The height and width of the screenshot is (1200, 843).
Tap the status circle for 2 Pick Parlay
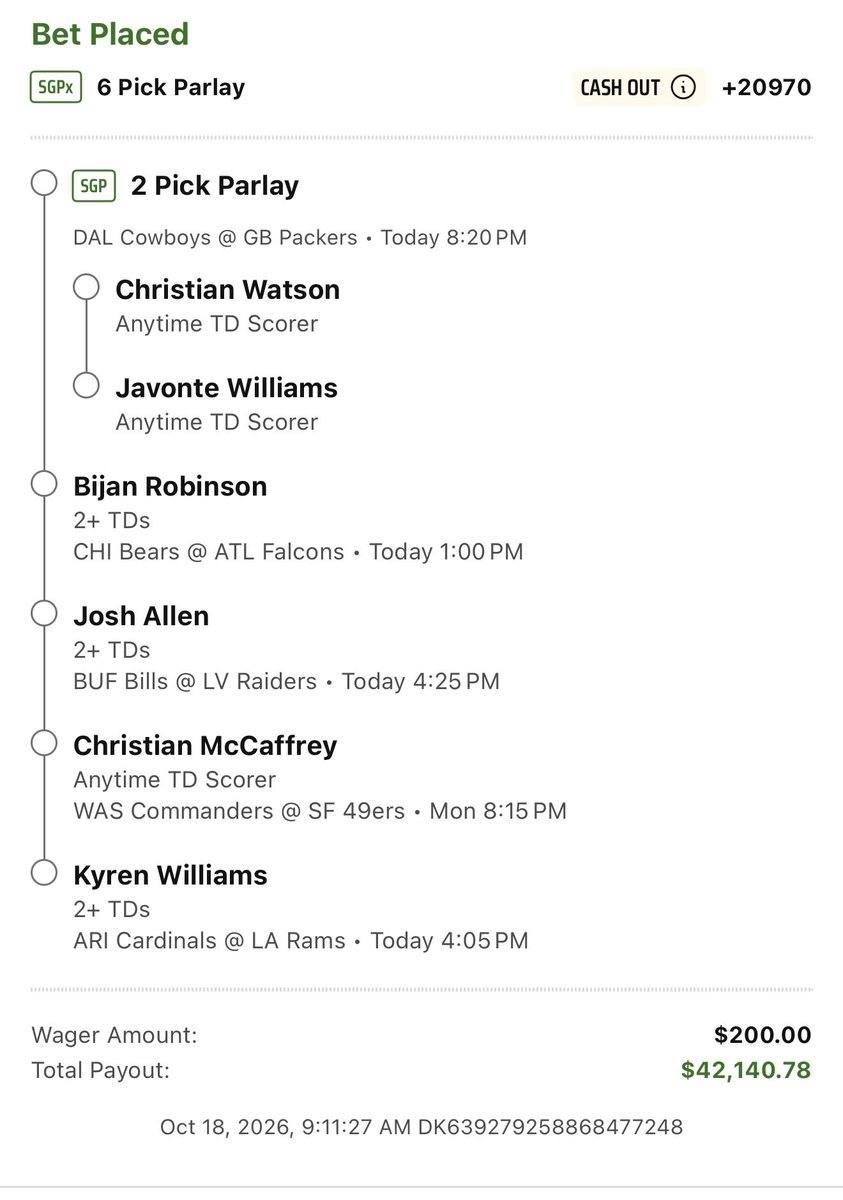click(44, 184)
